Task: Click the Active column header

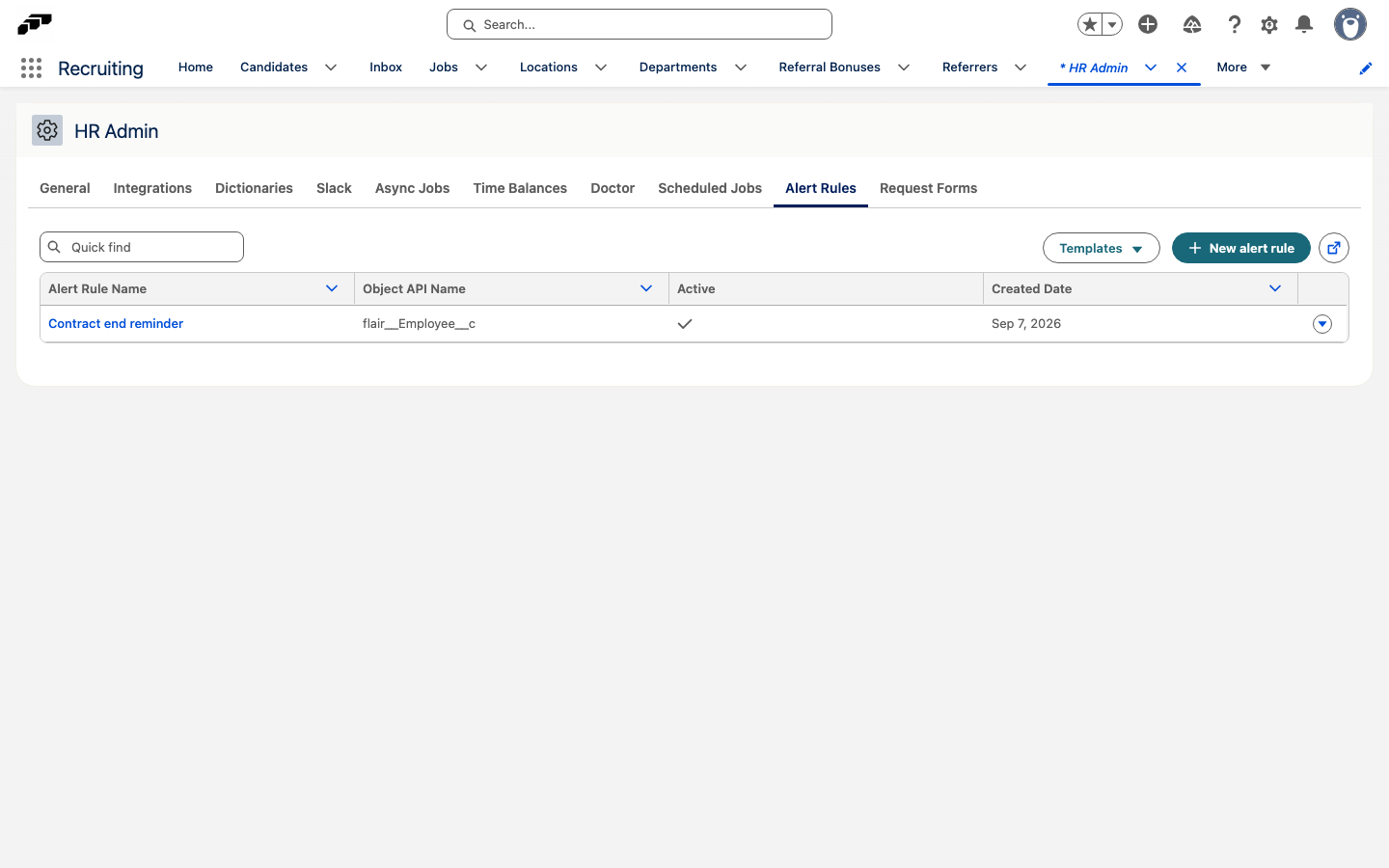Action: [x=826, y=288]
